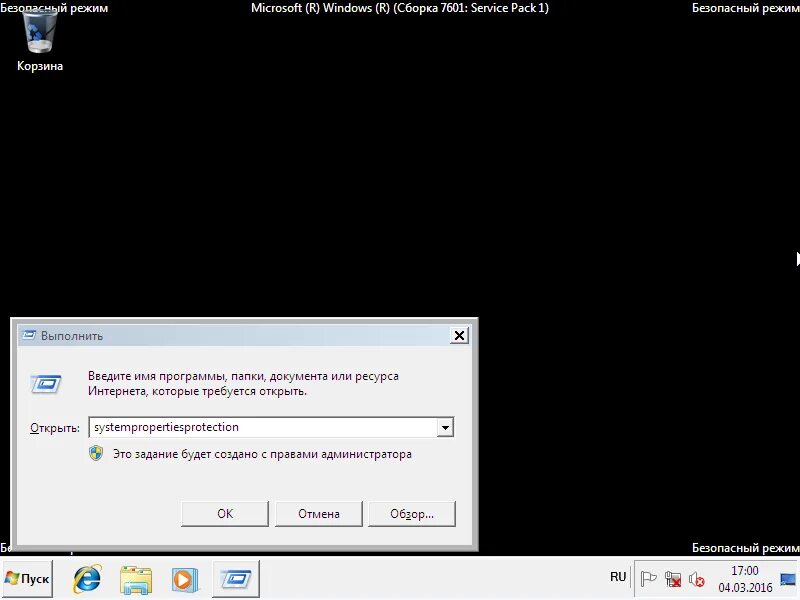Click the Корзина label under the bin
Screen dimensions: 800x600
click(x=40, y=66)
